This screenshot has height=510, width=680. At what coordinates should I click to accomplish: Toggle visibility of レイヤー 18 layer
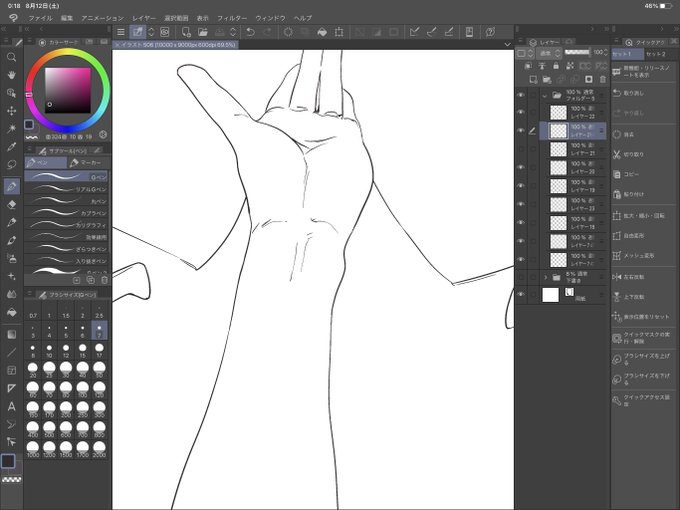click(x=521, y=223)
